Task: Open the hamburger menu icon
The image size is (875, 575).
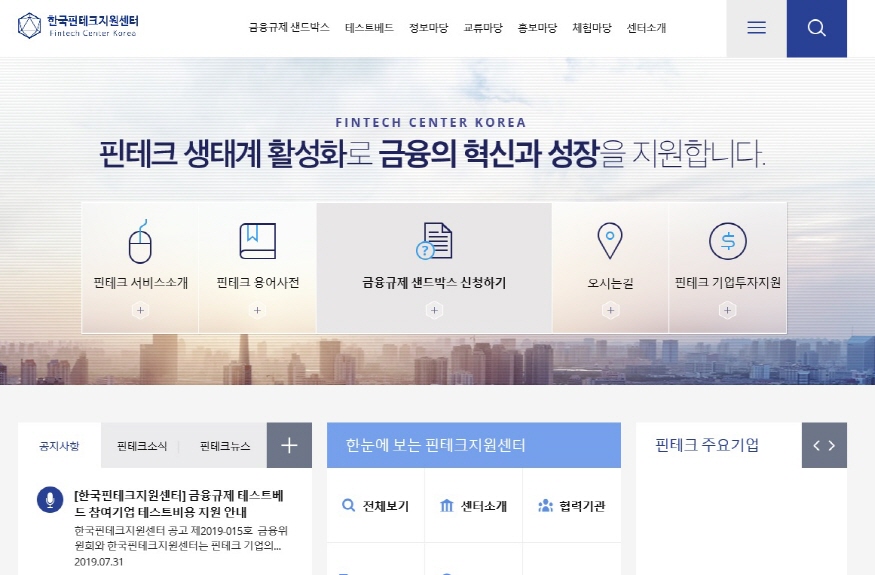Action: (x=756, y=28)
